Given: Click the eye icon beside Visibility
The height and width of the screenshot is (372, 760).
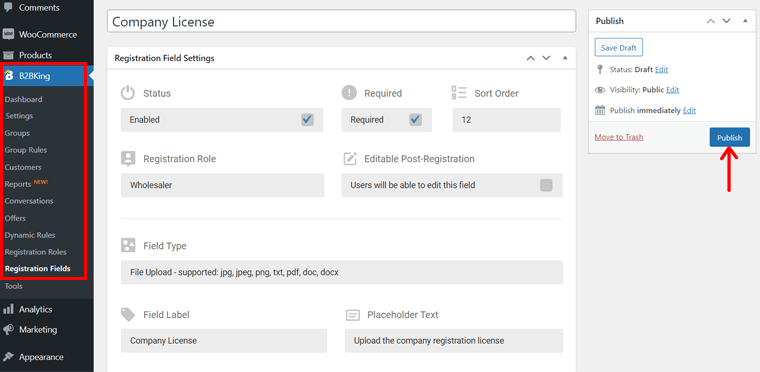Looking at the screenshot, I should click(600, 90).
